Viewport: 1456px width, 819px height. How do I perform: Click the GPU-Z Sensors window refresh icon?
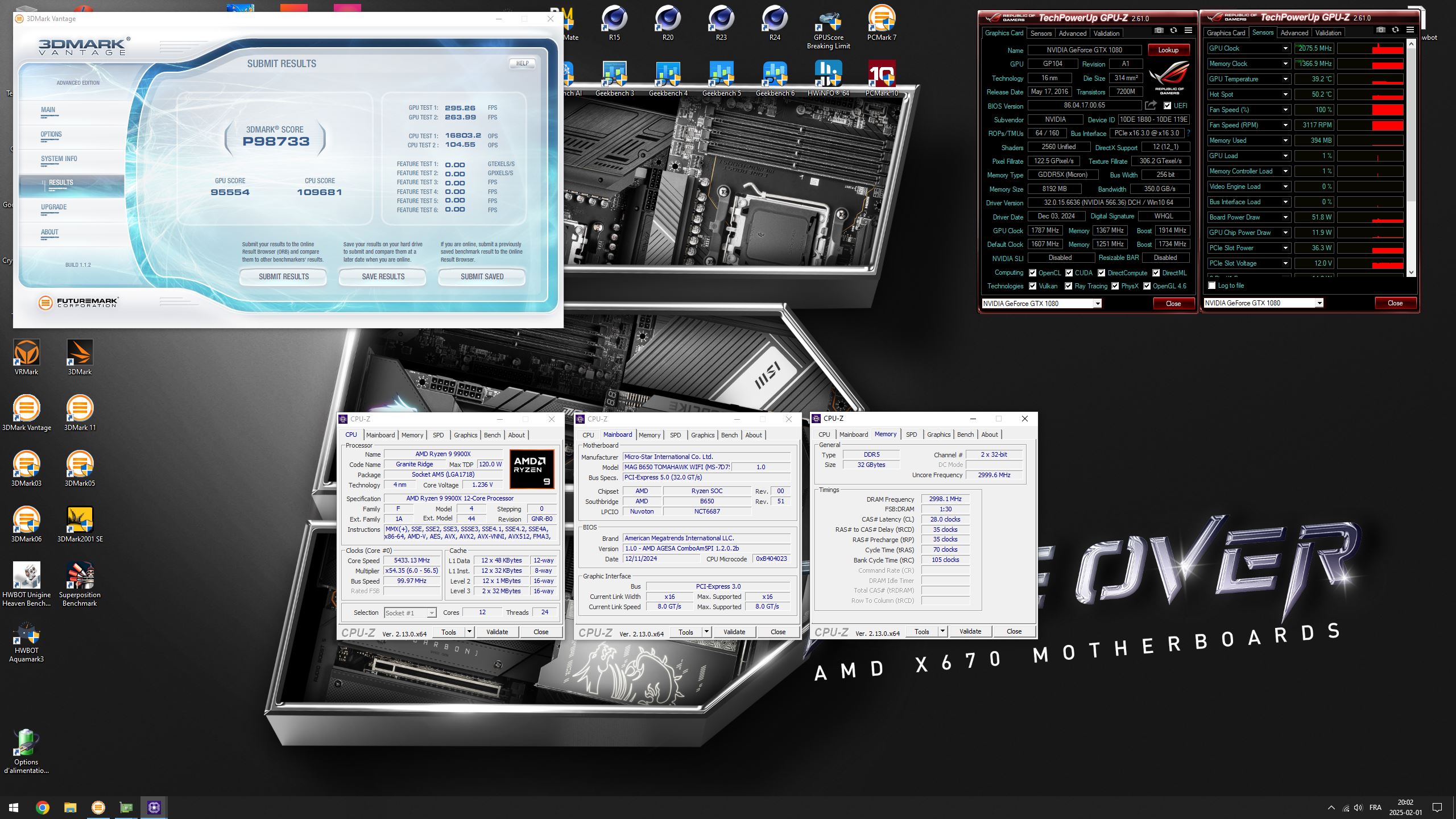click(1395, 30)
